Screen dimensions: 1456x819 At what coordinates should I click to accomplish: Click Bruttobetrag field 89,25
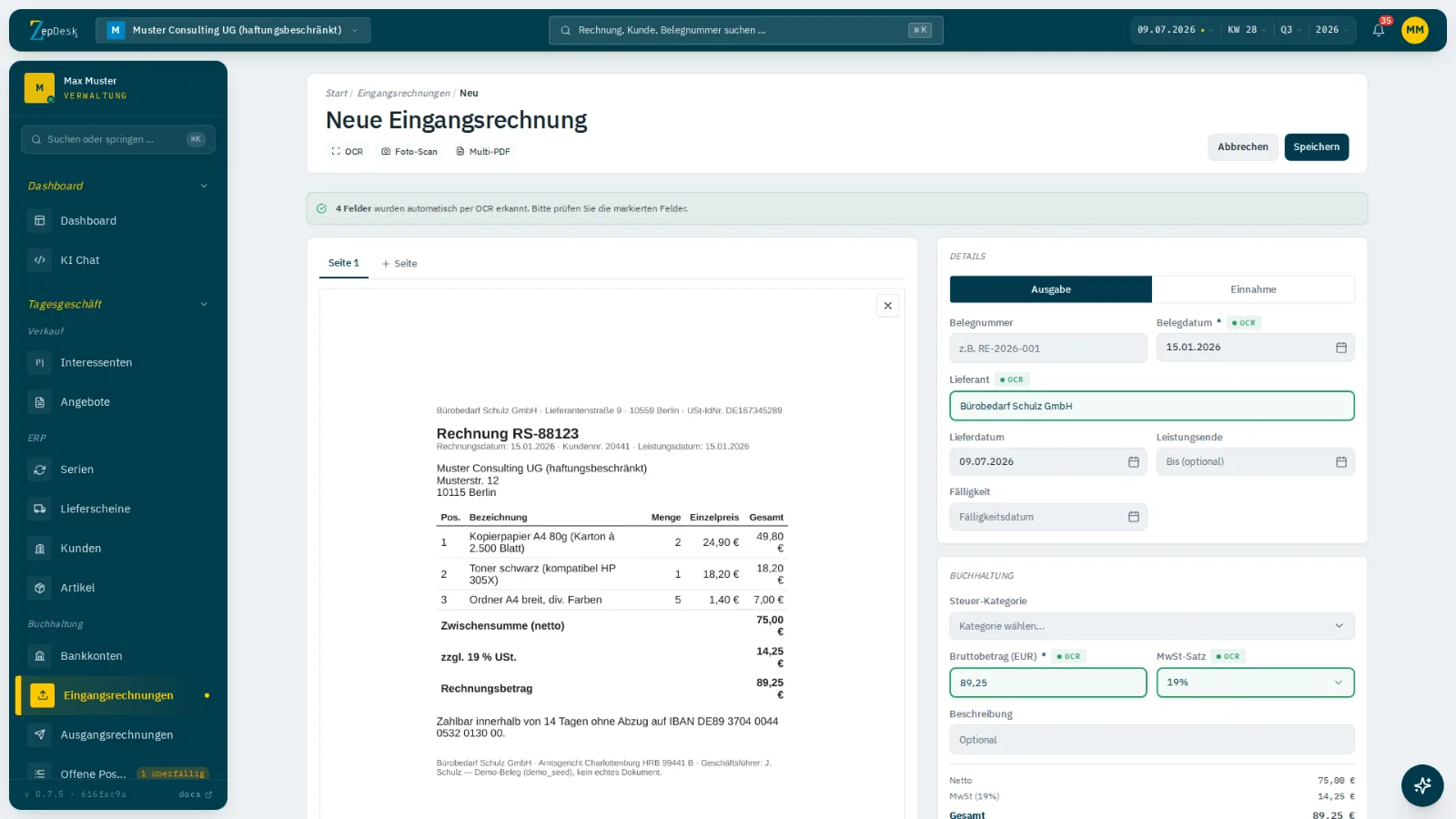tap(1047, 682)
